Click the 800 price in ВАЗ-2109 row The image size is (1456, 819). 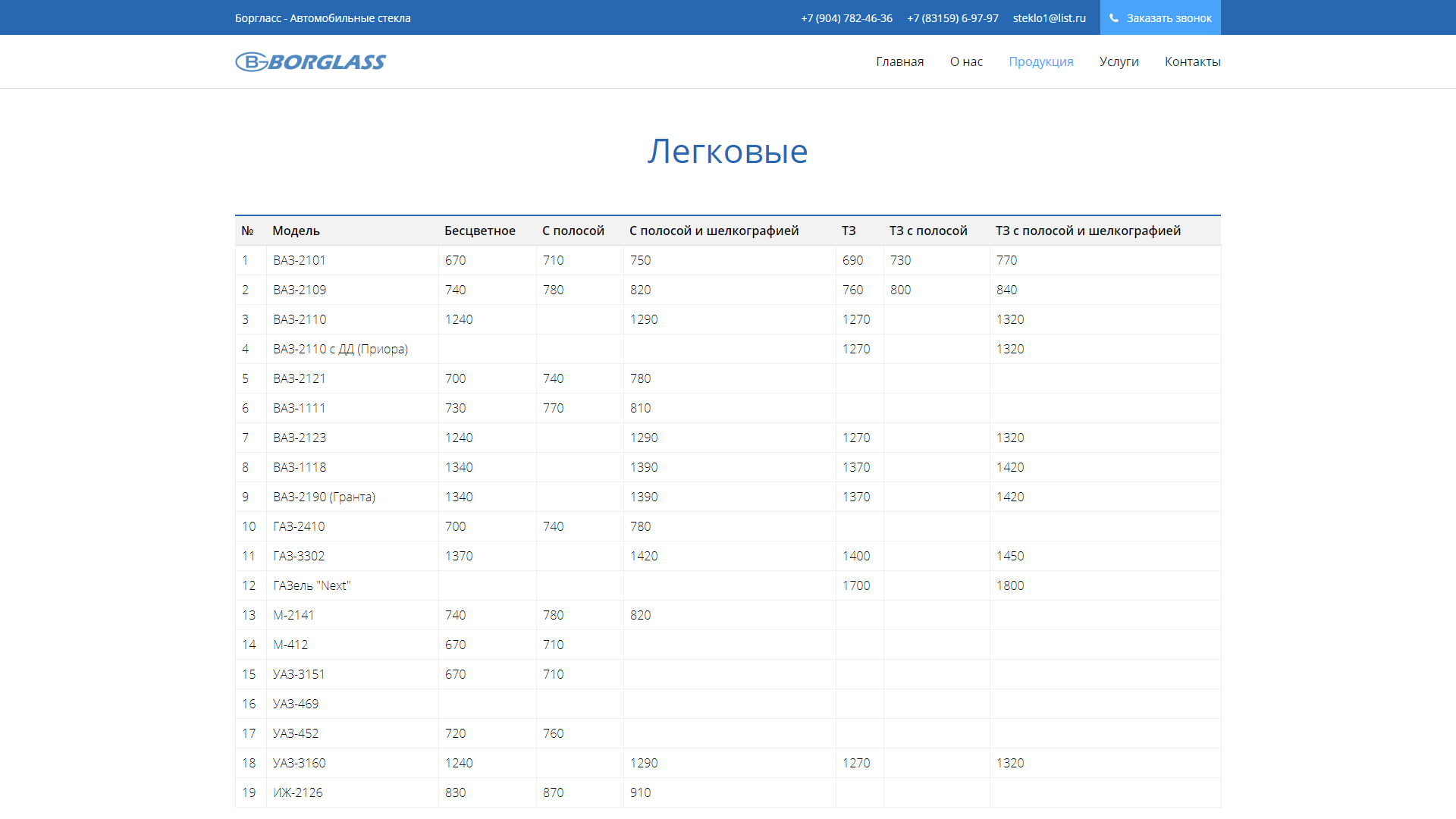point(900,290)
